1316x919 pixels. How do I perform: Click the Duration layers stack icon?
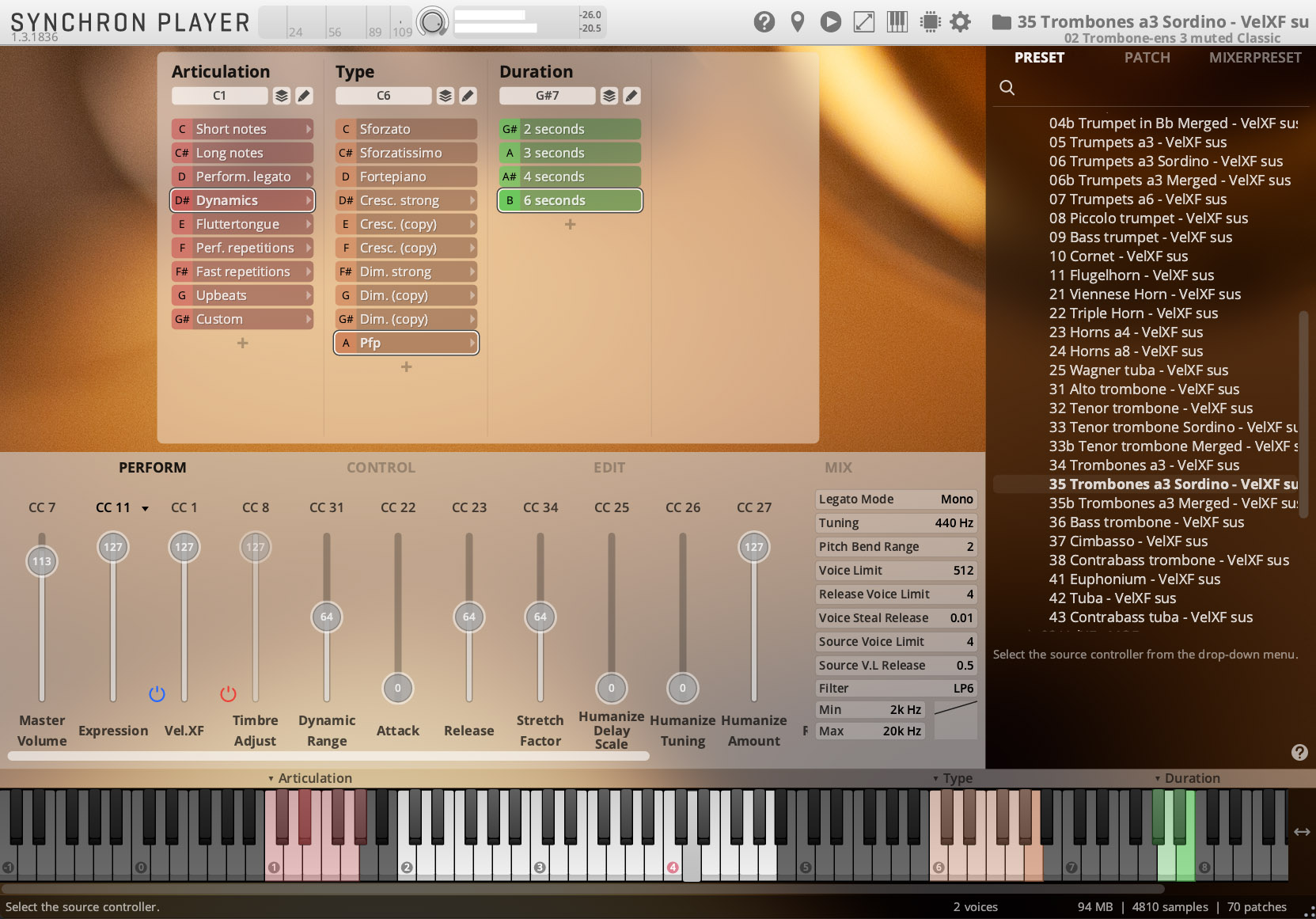[x=609, y=96]
